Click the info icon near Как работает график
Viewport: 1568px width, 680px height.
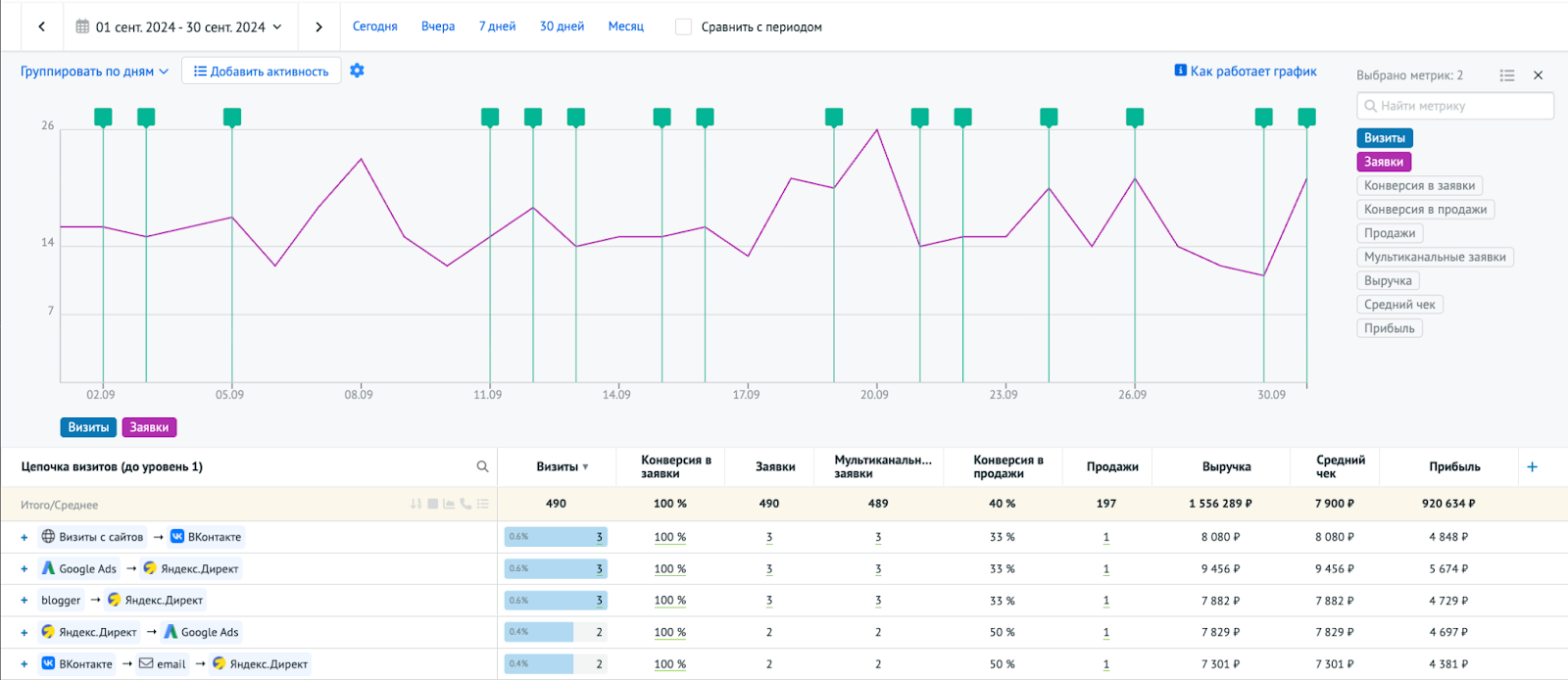coord(1180,71)
